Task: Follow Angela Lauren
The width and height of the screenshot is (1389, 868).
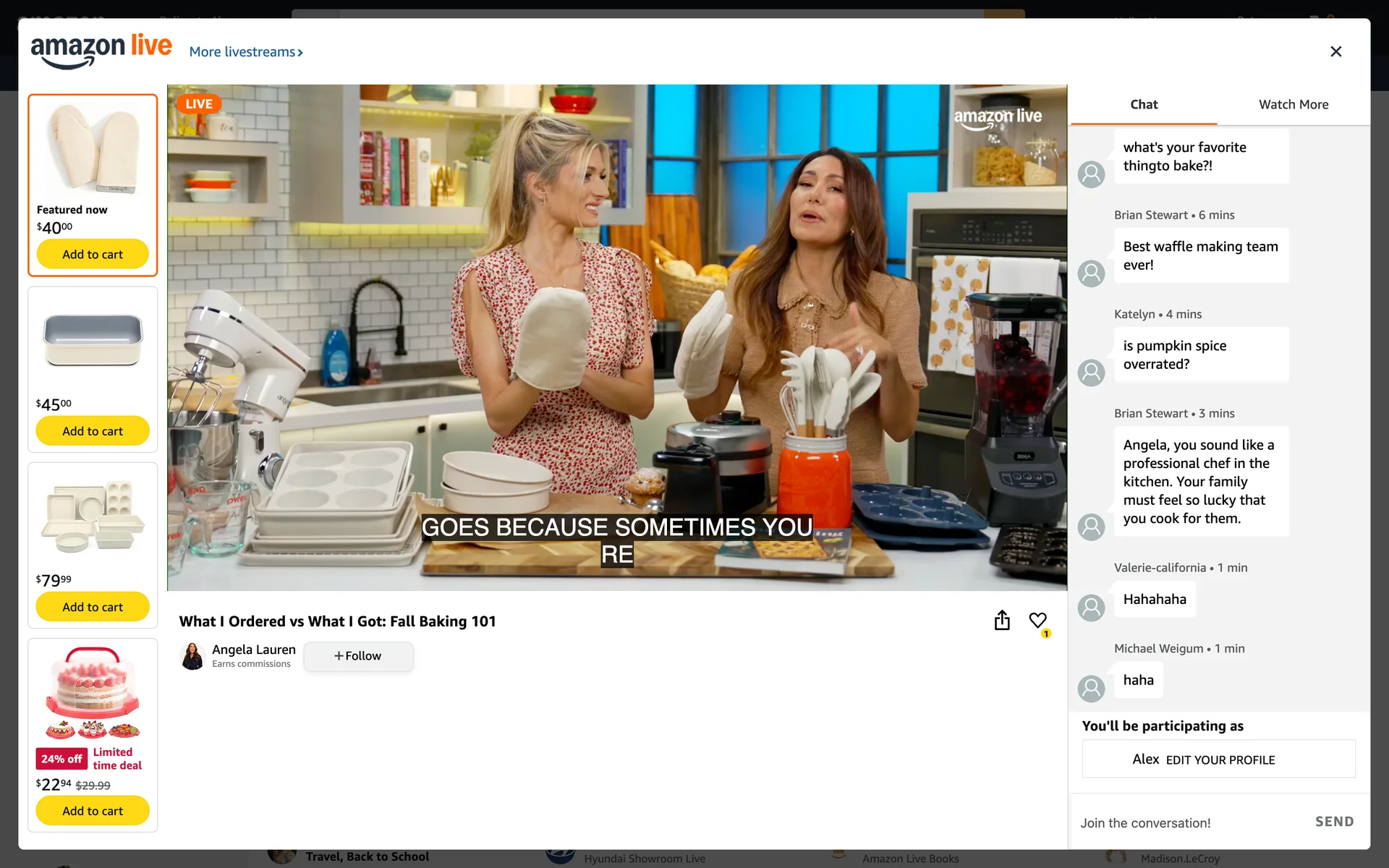Action: [x=358, y=656]
